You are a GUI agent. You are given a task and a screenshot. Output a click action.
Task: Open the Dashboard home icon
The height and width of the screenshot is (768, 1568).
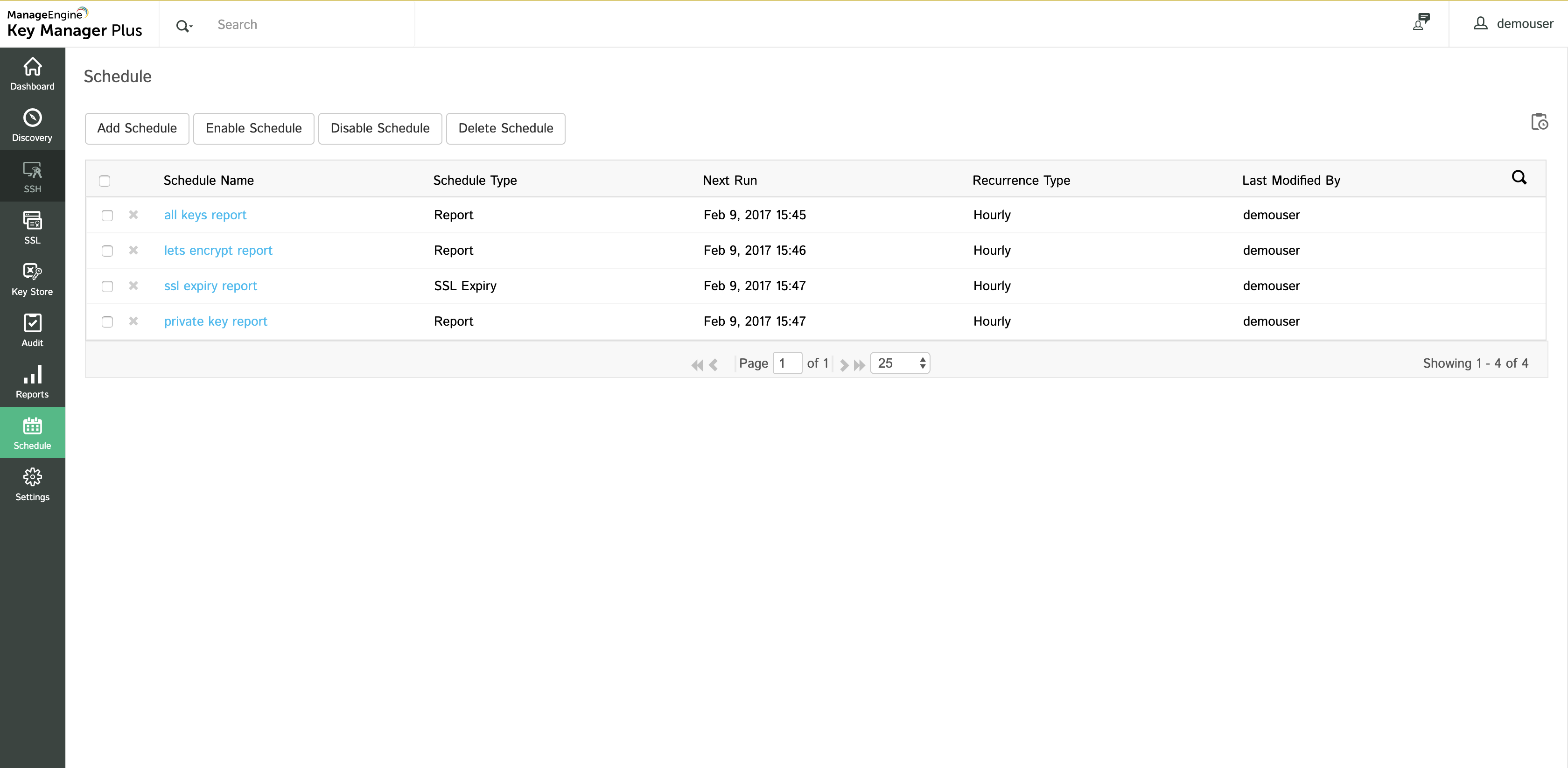click(32, 67)
